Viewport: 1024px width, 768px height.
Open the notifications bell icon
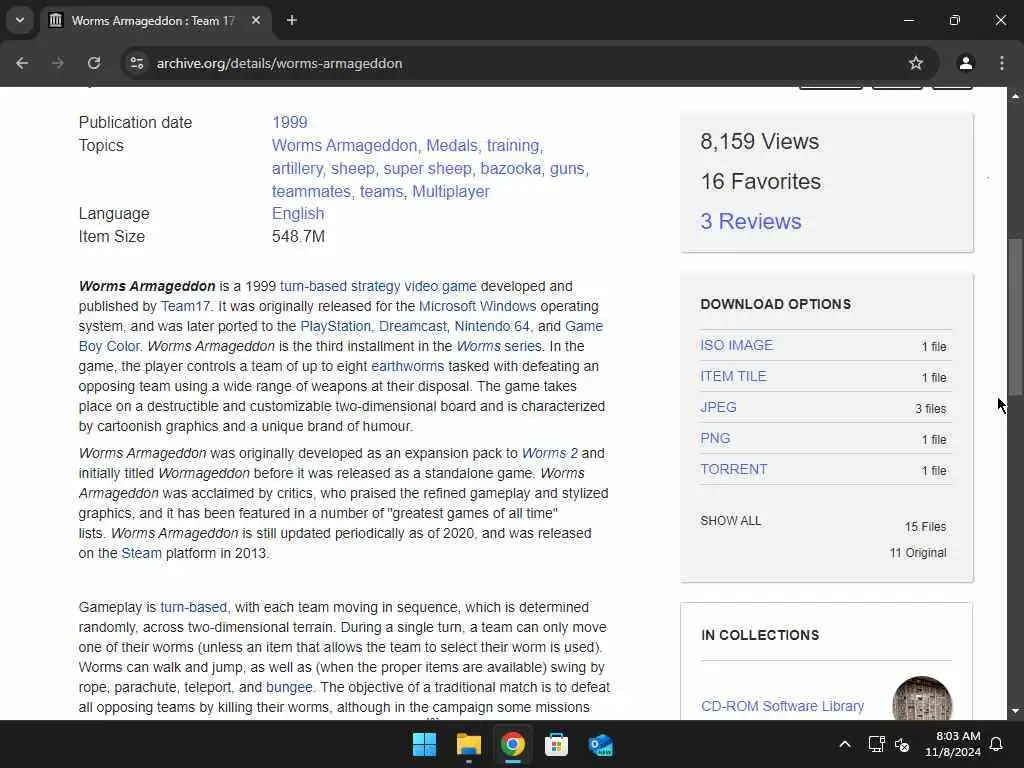(x=997, y=744)
